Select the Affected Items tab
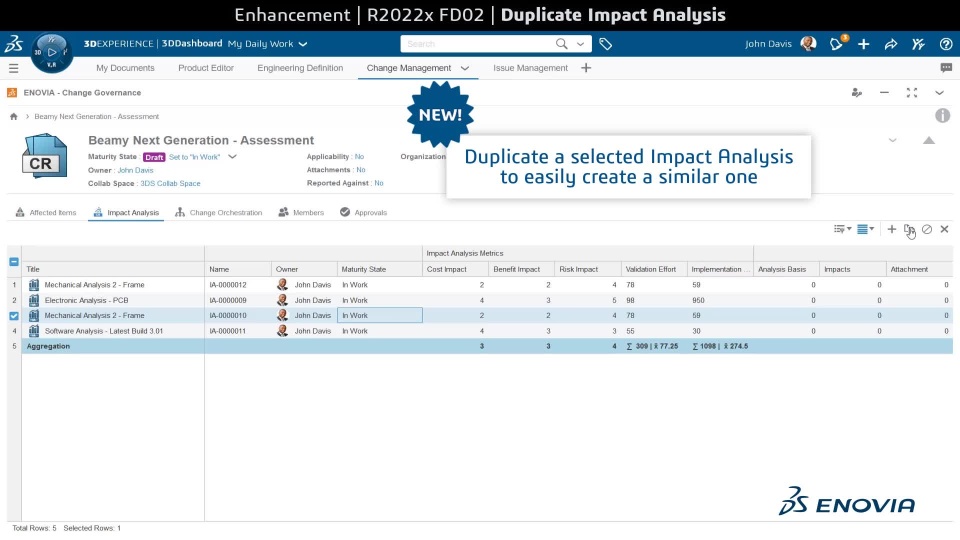Screen dimensions: 960x540 46,212
